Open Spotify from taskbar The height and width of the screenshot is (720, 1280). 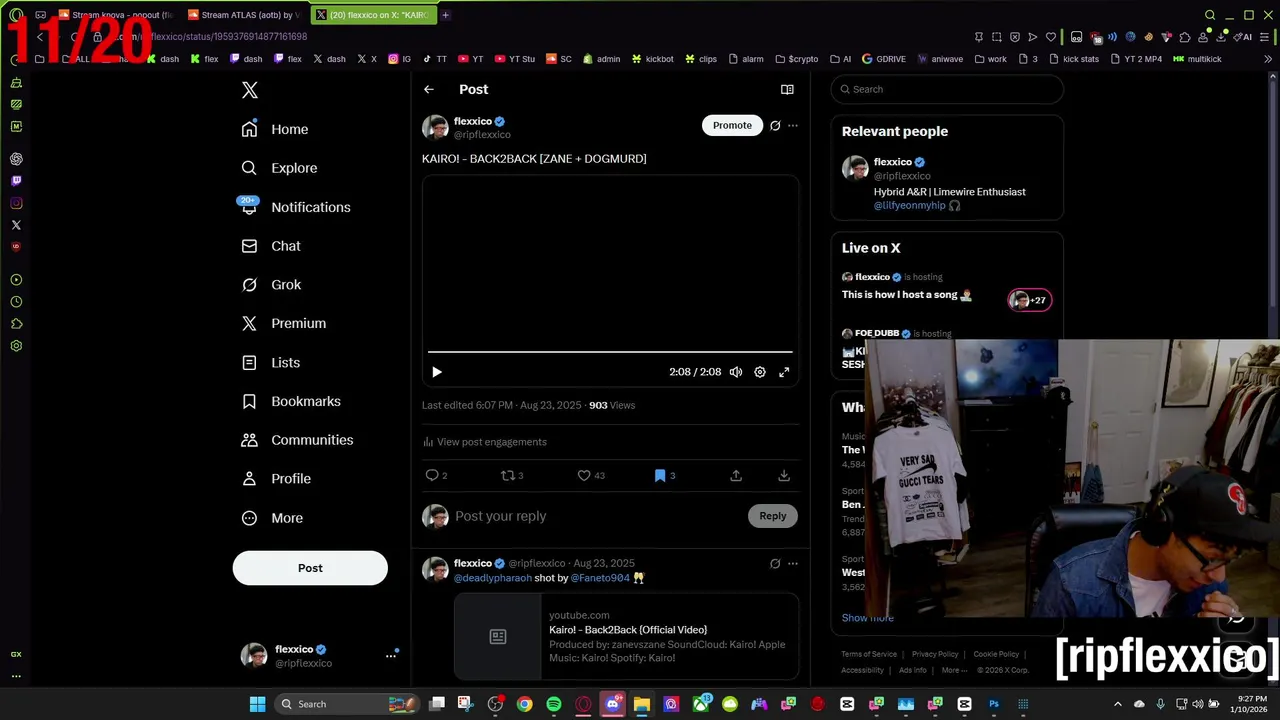point(554,704)
